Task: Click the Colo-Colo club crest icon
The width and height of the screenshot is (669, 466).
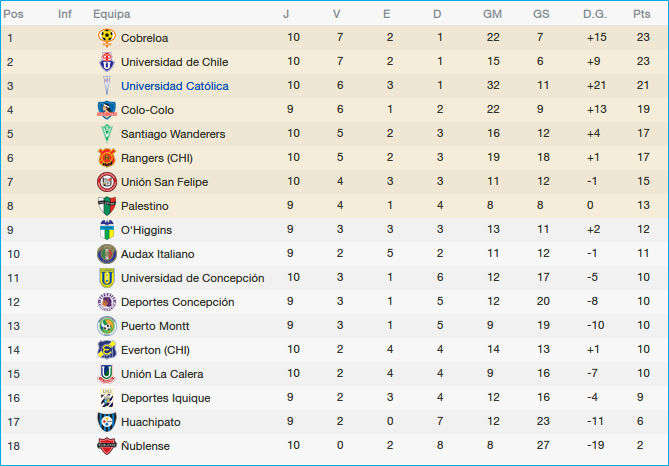Action: click(x=106, y=110)
